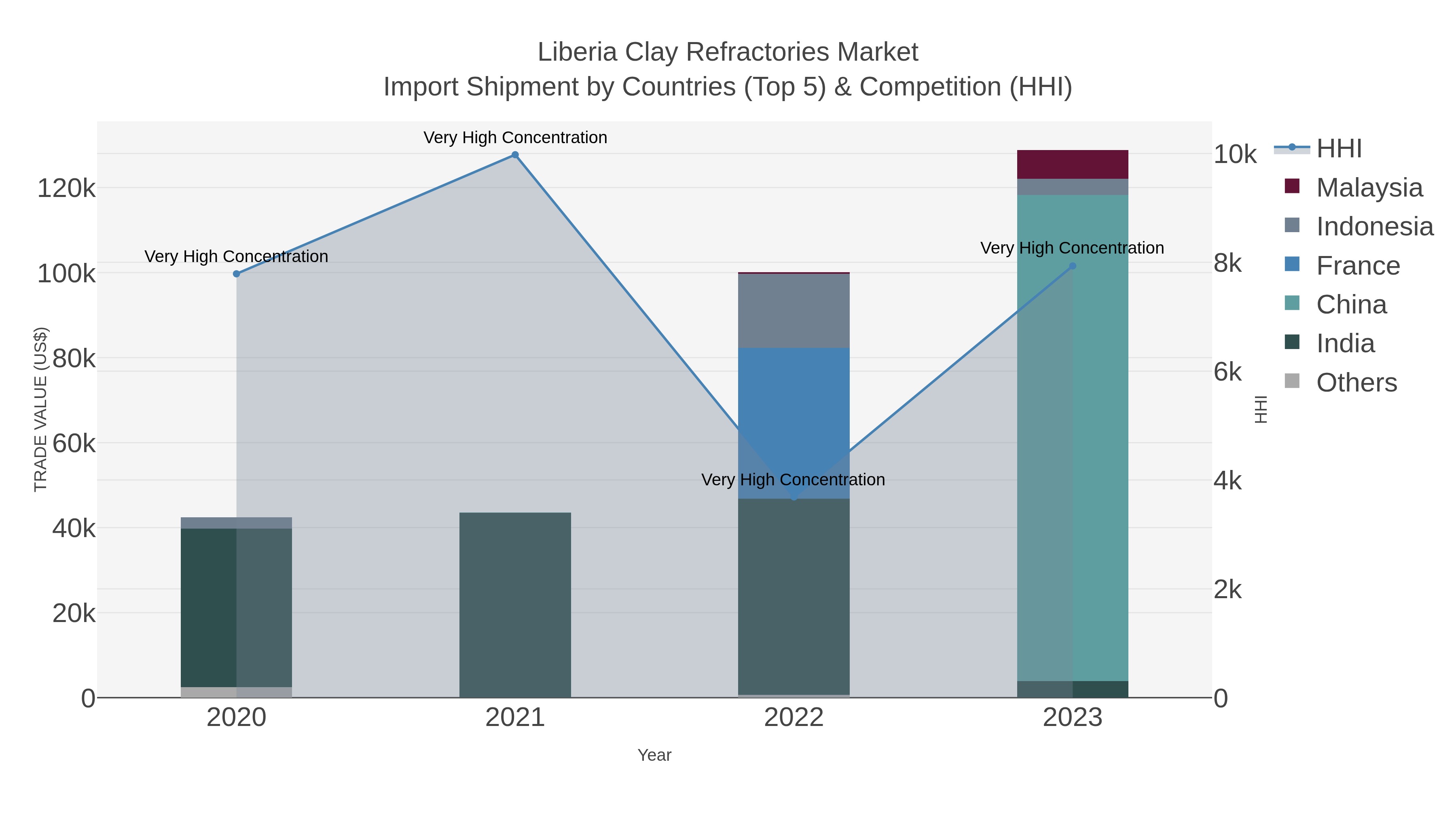Click Very High Concentration label above 2020
This screenshot has width=1456, height=819.
click(x=236, y=256)
